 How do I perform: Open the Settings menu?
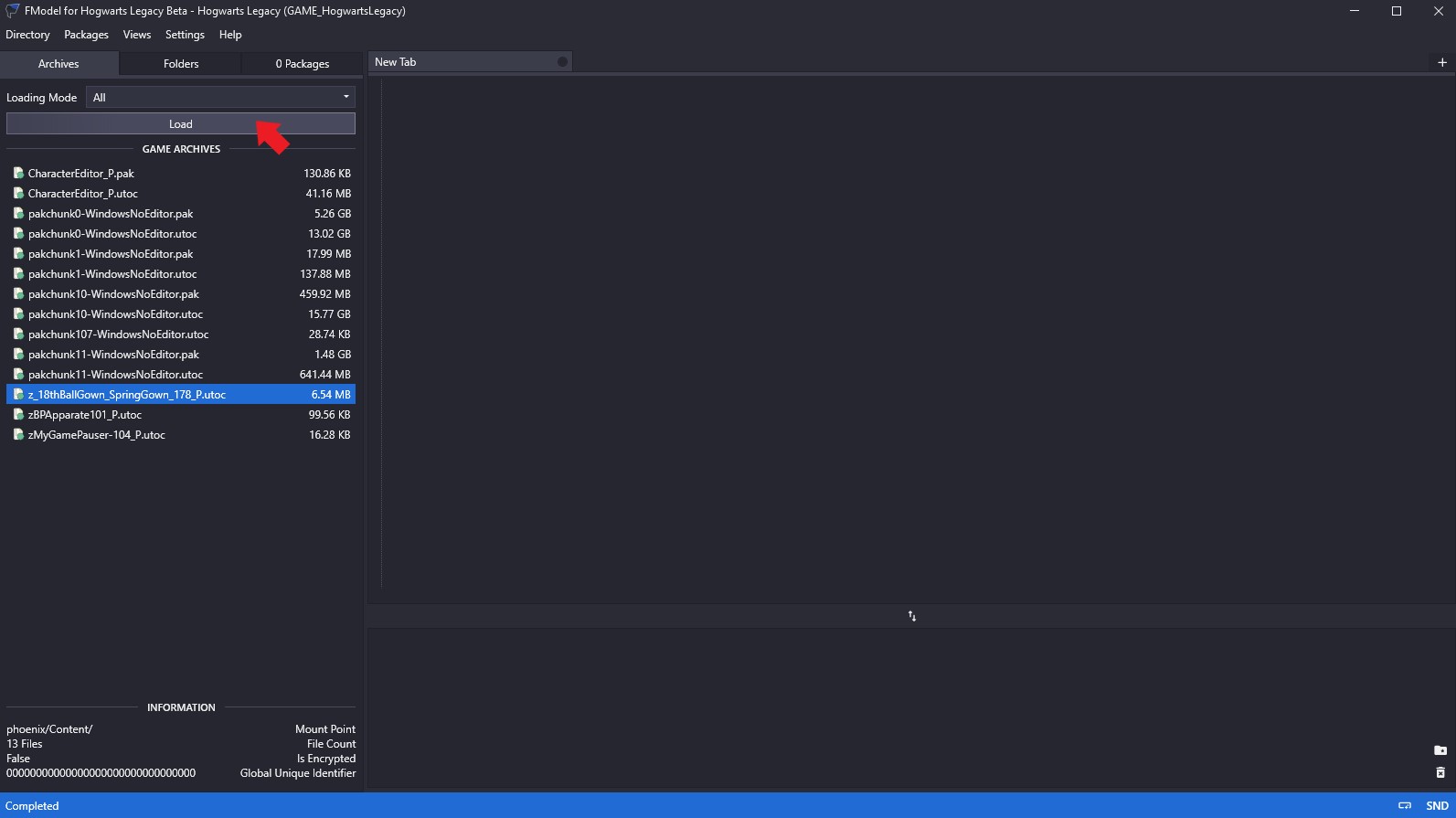pyautogui.click(x=185, y=35)
